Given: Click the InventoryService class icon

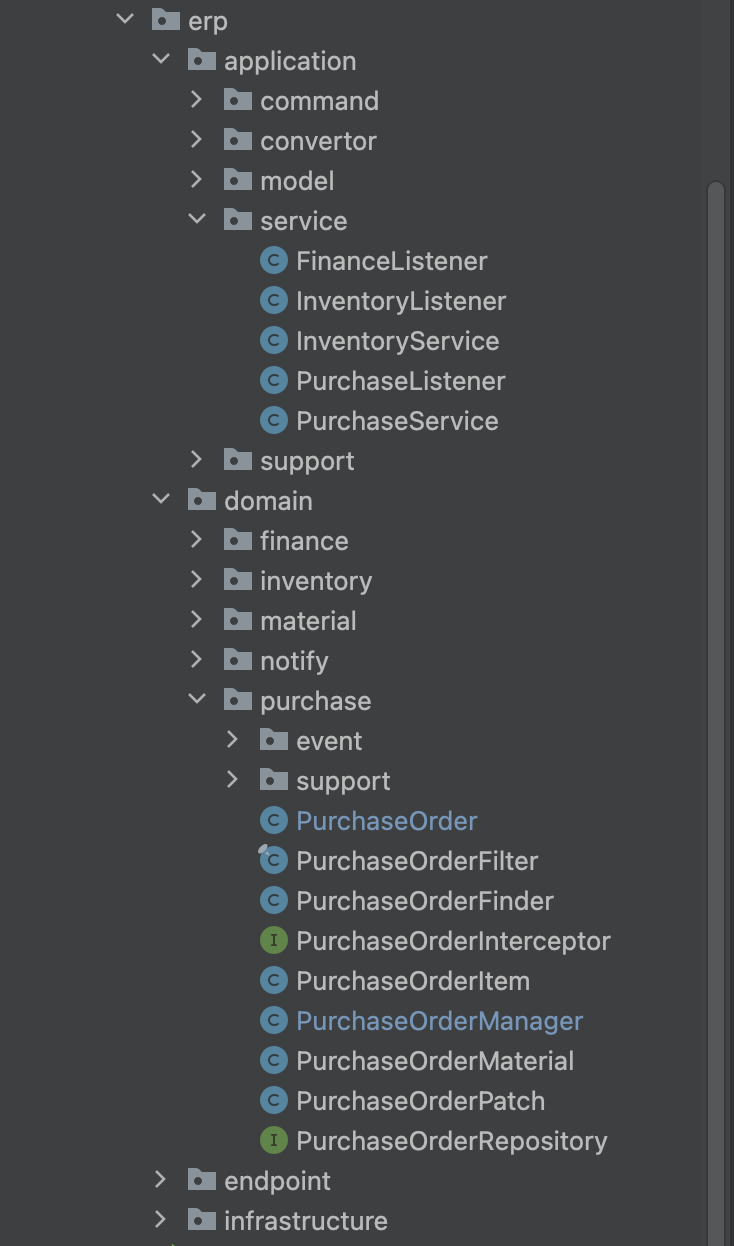Looking at the screenshot, I should pos(273,341).
